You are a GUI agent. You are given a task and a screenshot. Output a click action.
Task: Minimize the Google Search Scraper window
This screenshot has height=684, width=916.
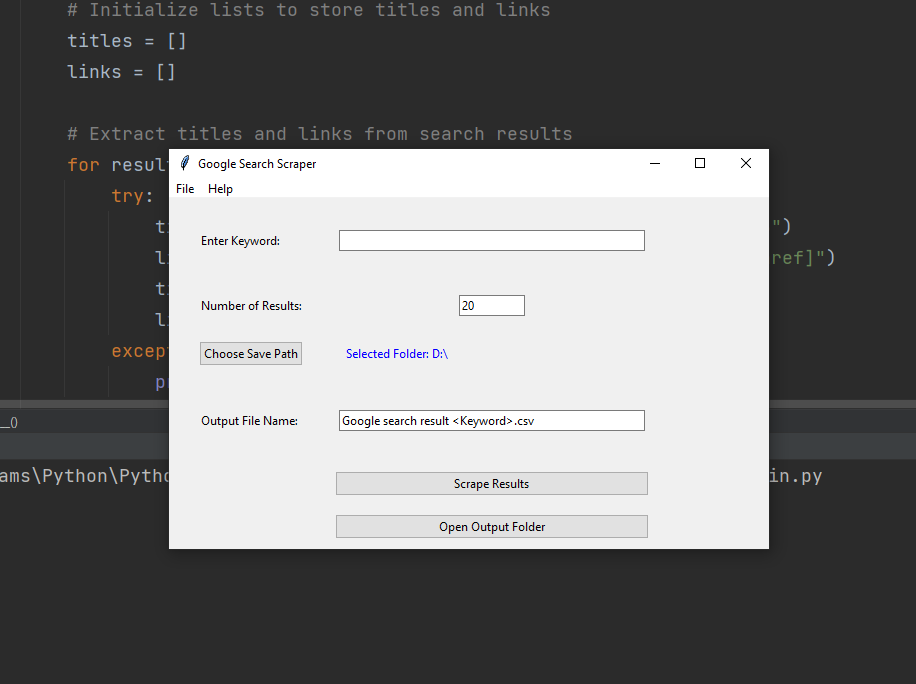click(655, 164)
